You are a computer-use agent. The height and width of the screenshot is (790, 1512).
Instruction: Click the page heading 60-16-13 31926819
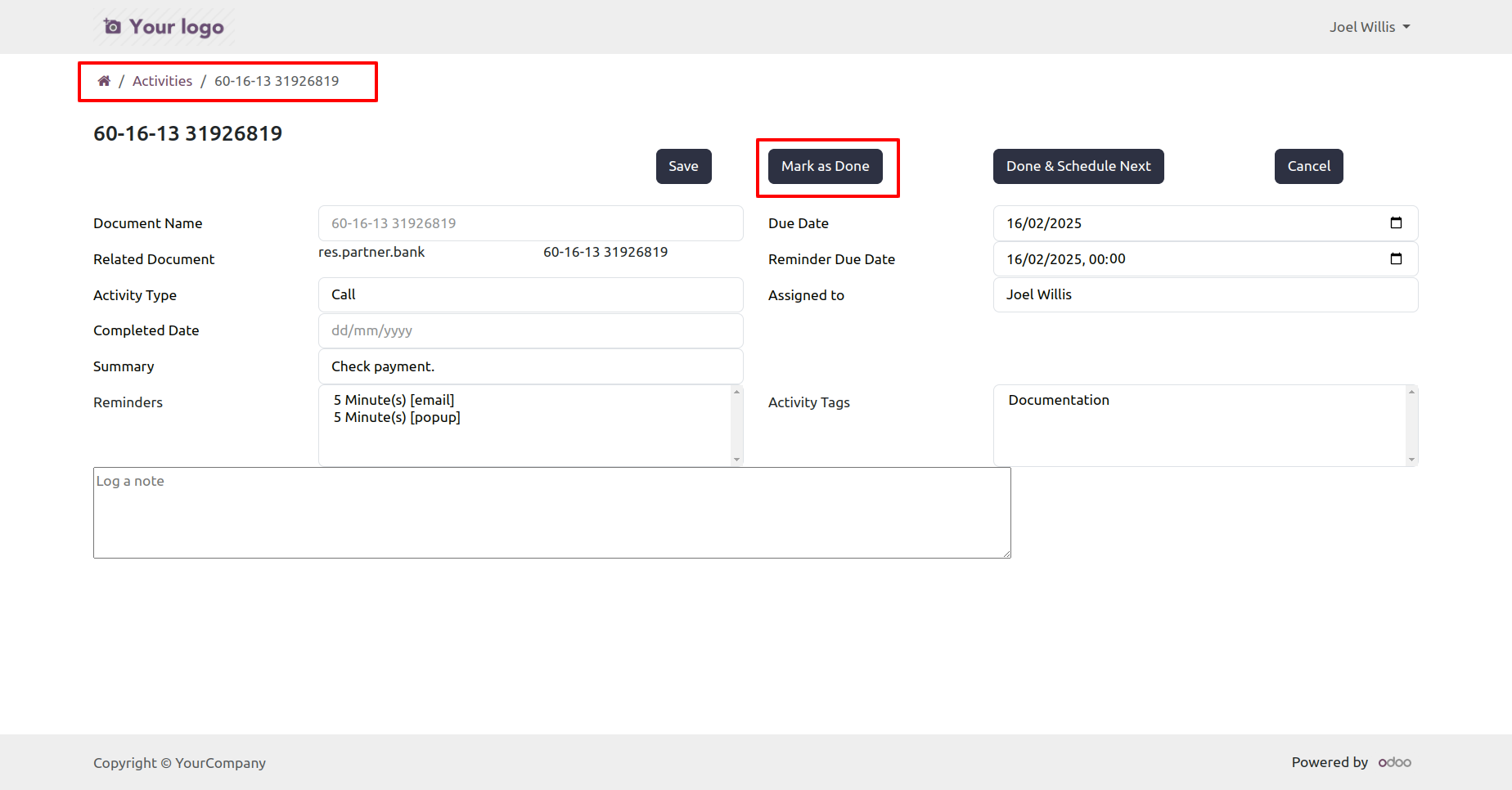tap(187, 133)
